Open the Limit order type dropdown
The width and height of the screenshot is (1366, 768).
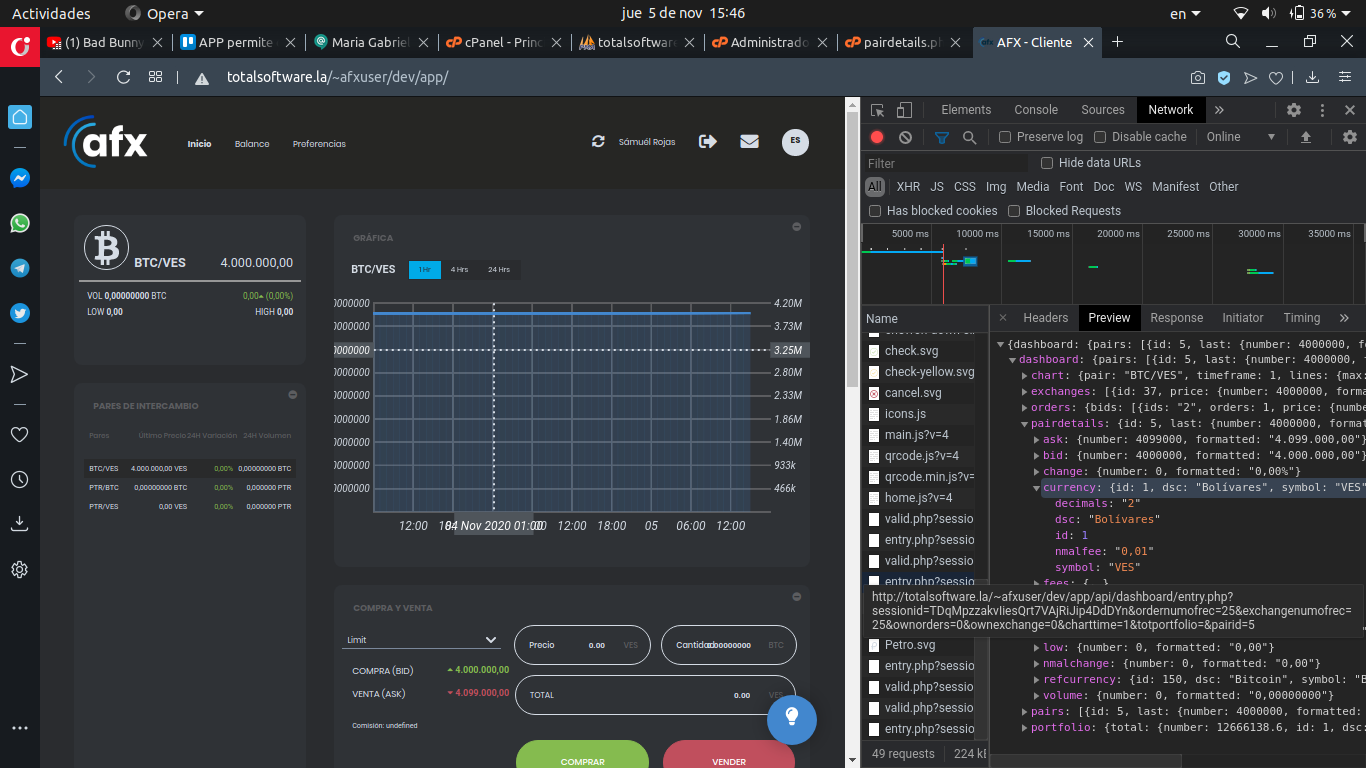tap(421, 640)
